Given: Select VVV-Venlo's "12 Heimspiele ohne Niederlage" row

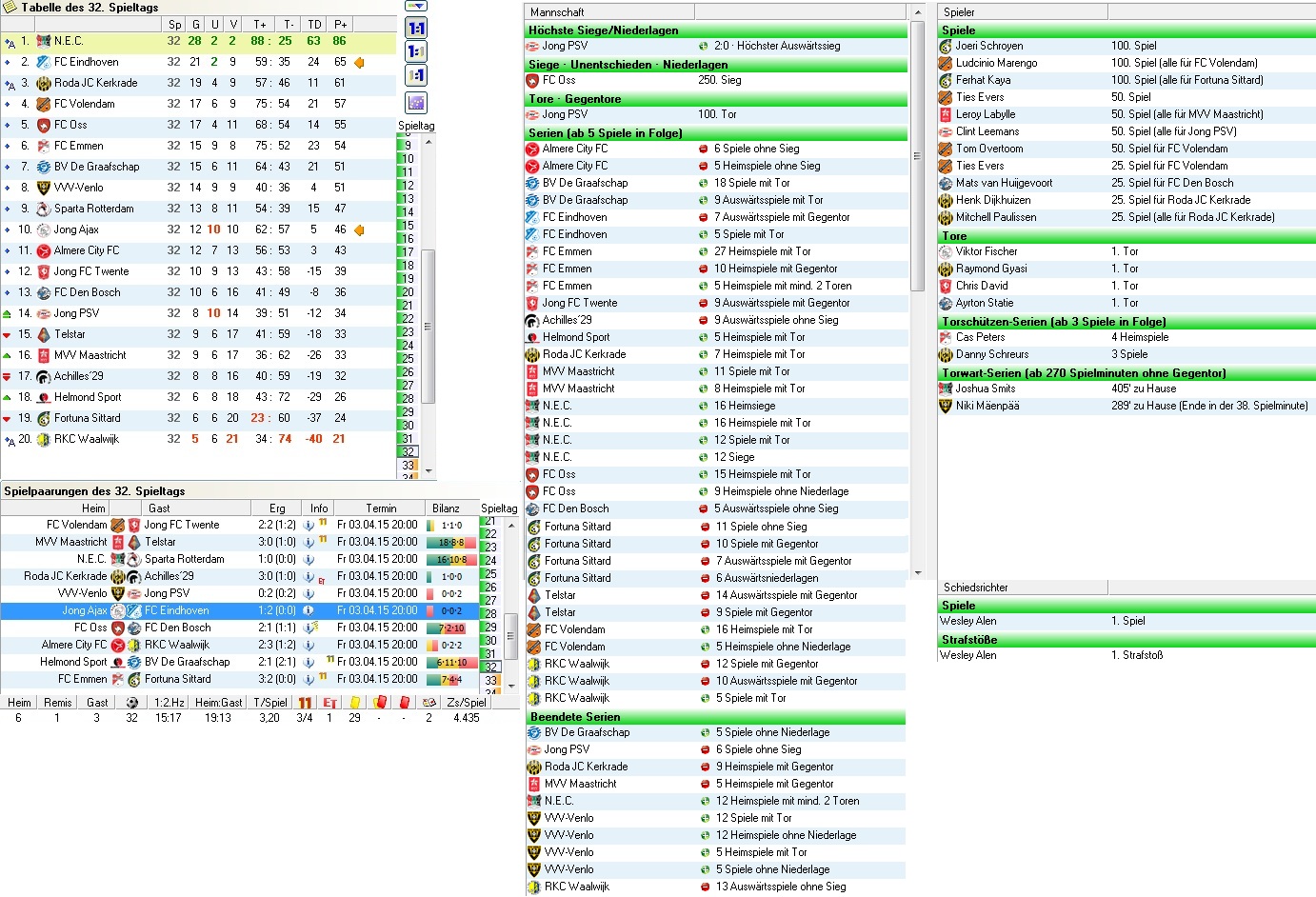Looking at the screenshot, I should pyautogui.click(x=715, y=835).
